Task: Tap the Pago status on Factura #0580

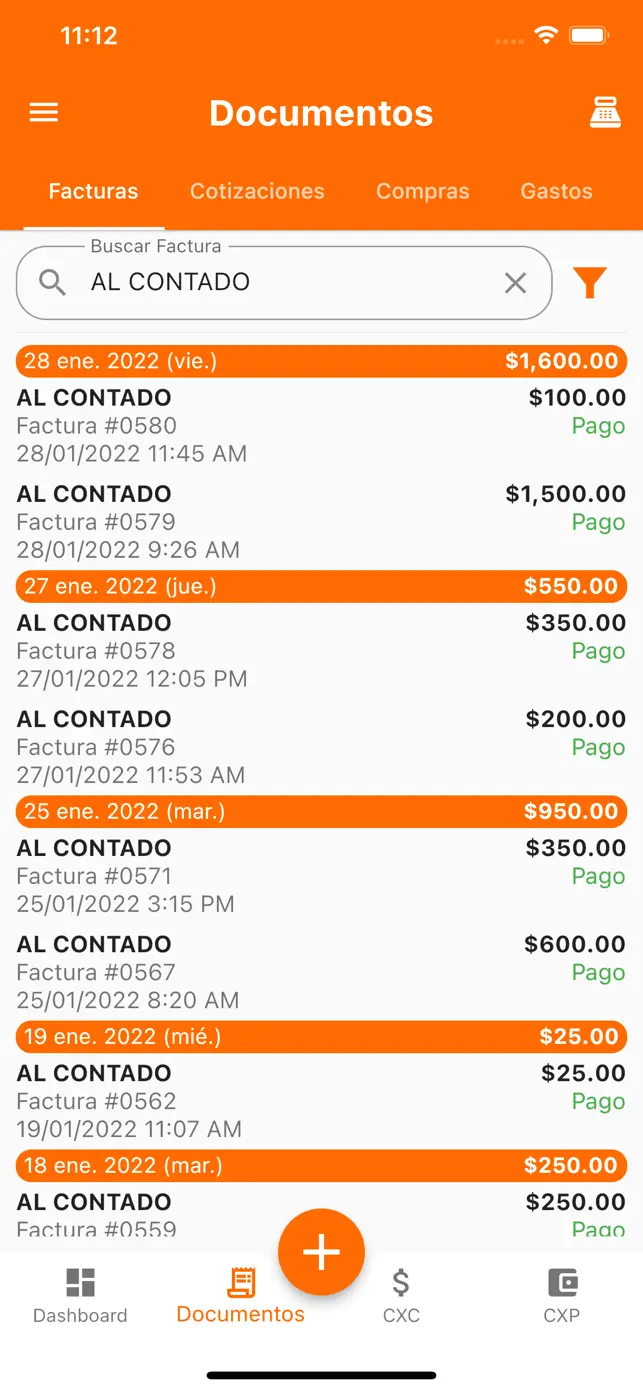Action: 599,425
